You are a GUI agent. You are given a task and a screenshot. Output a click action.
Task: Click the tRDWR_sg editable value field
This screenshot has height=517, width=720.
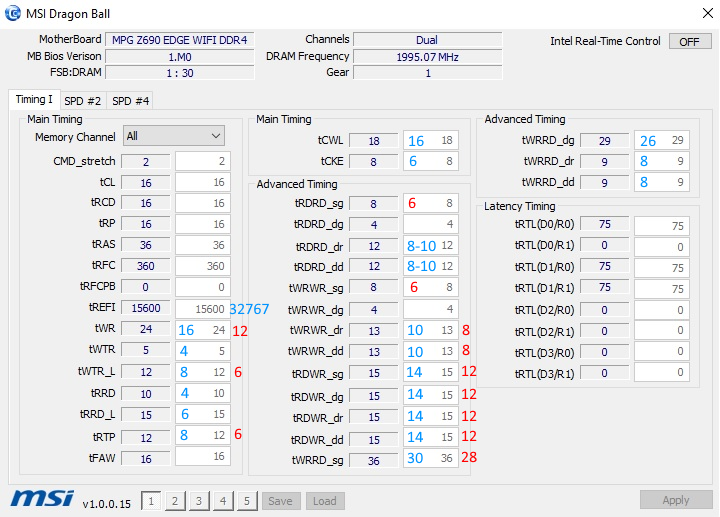click(431, 372)
